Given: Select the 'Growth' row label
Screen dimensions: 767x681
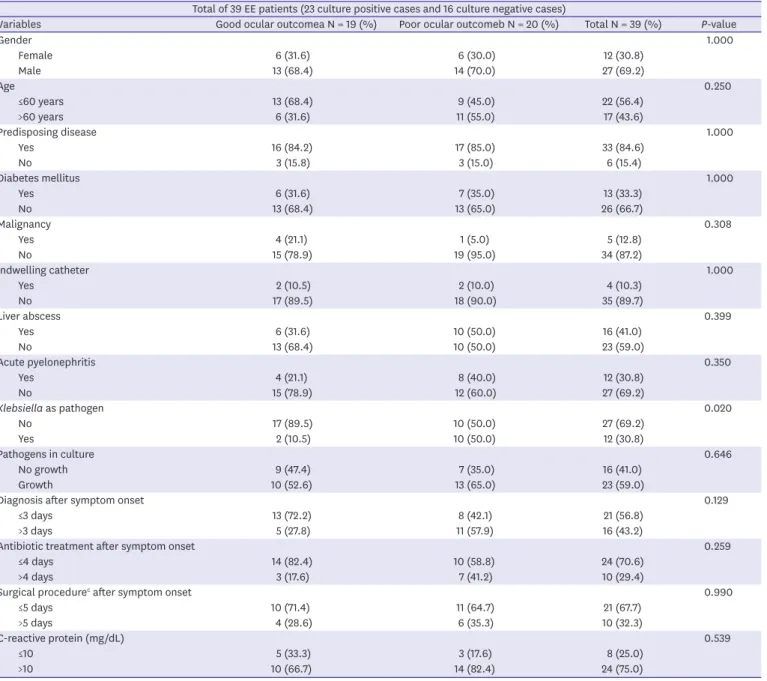Looking at the screenshot, I should click(35, 484).
